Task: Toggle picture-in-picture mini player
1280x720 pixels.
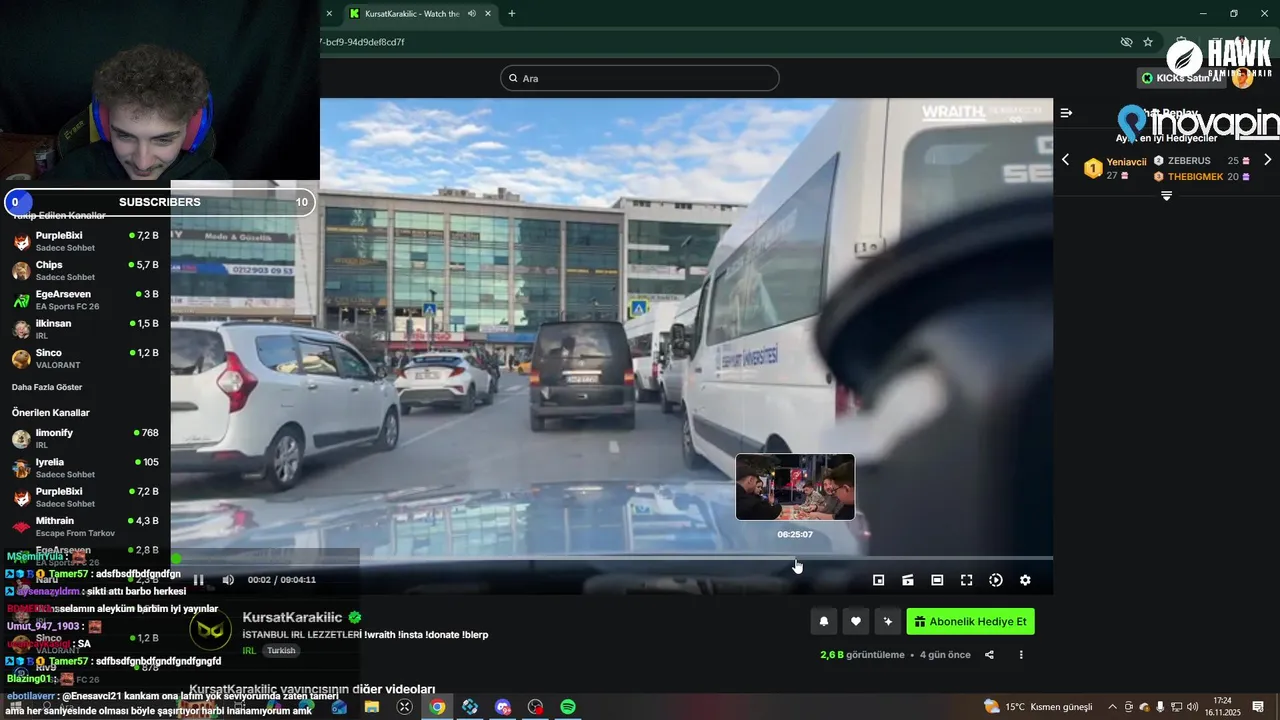Action: (x=878, y=580)
